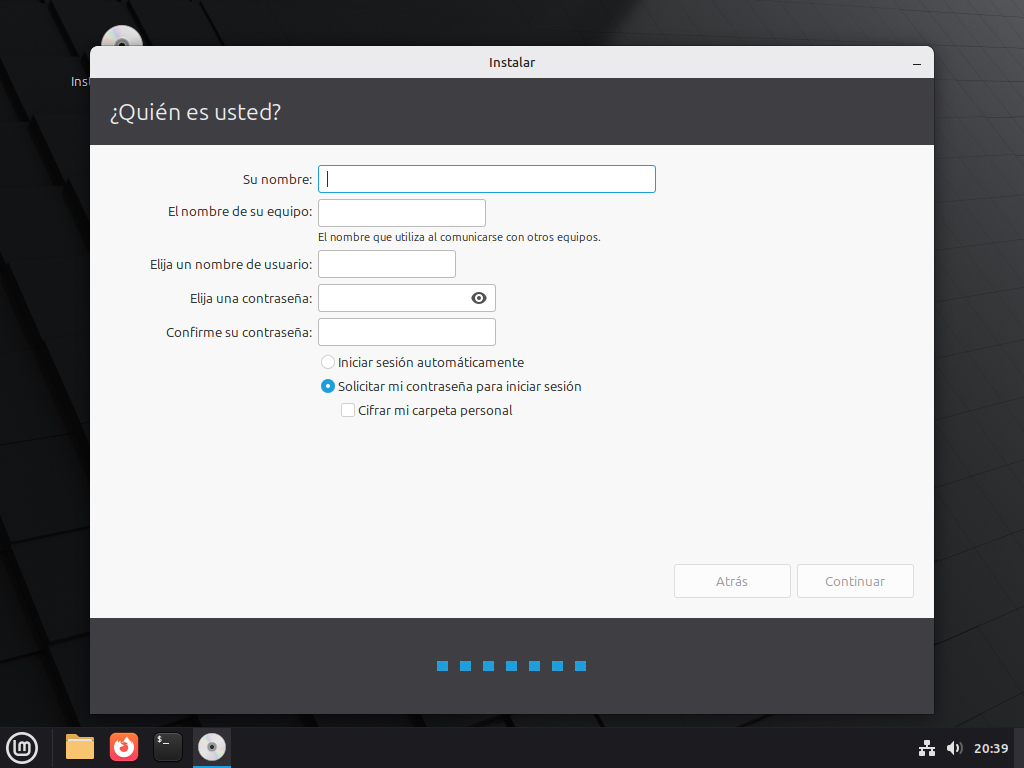The height and width of the screenshot is (768, 1024).
Task: Minimize the Instalar window
Action: tap(916, 63)
